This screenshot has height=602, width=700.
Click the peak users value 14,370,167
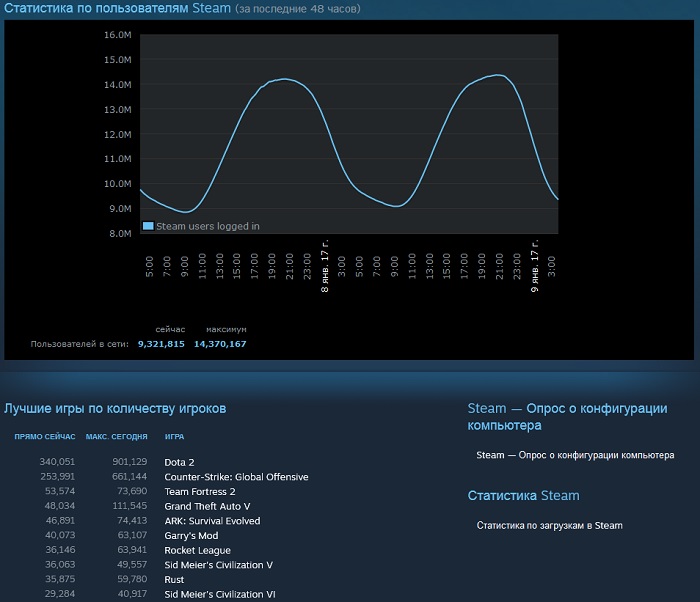220,344
